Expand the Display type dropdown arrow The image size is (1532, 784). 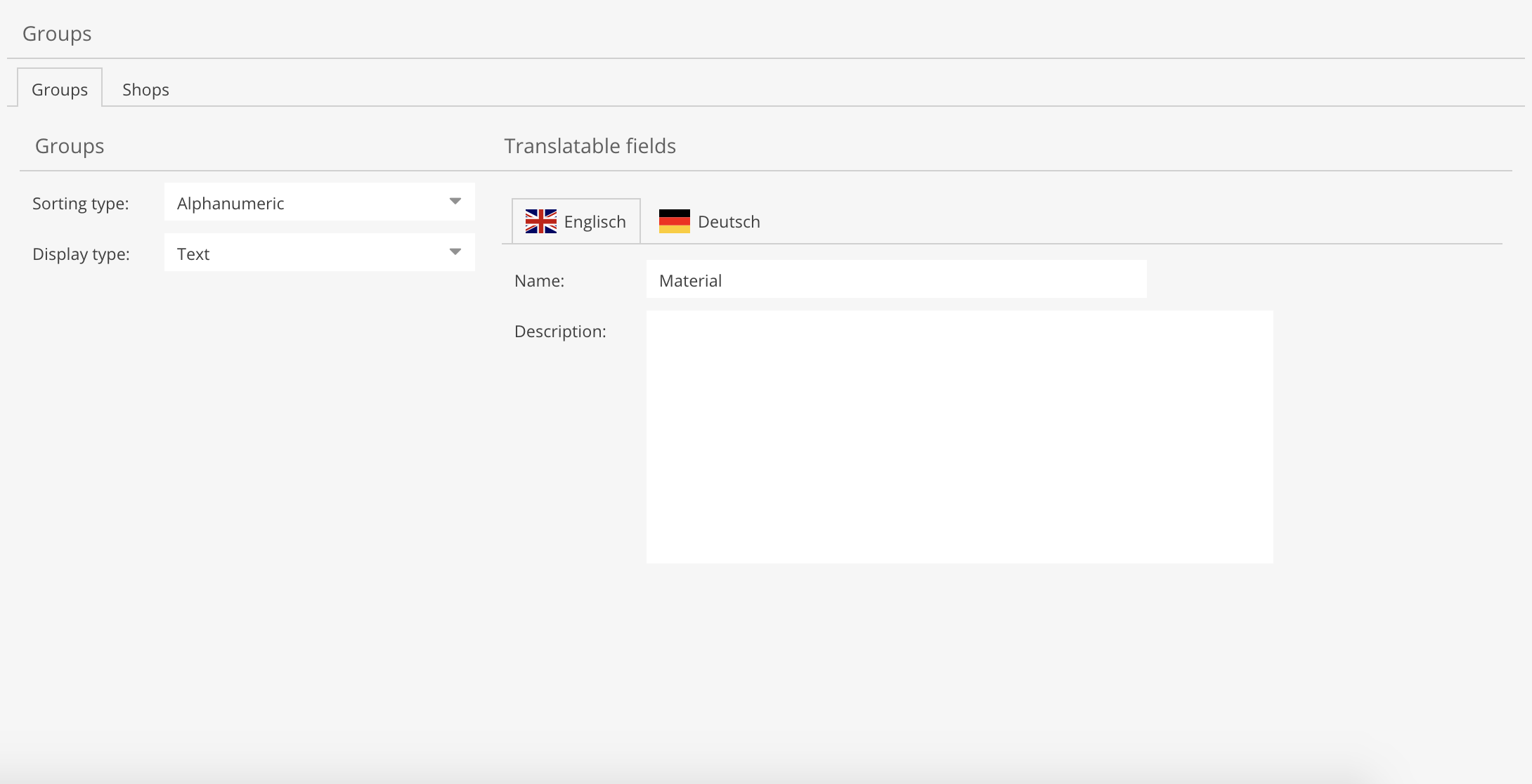point(455,252)
